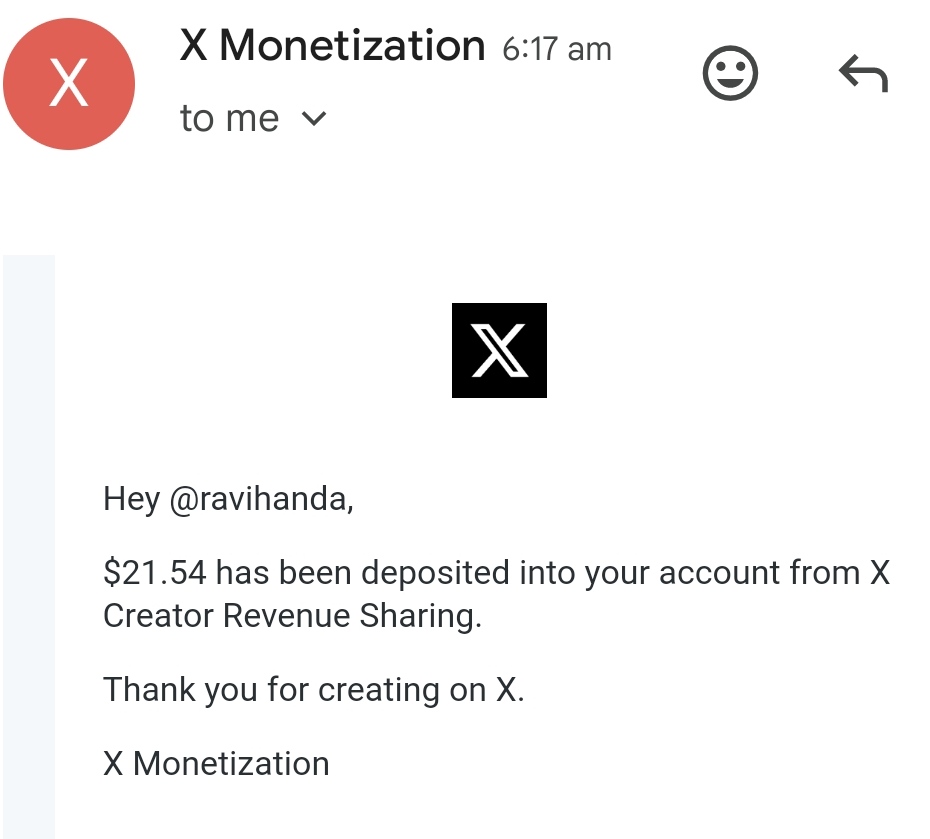Click the "to me" recipient label
The height and width of the screenshot is (839, 930).
click(x=229, y=119)
